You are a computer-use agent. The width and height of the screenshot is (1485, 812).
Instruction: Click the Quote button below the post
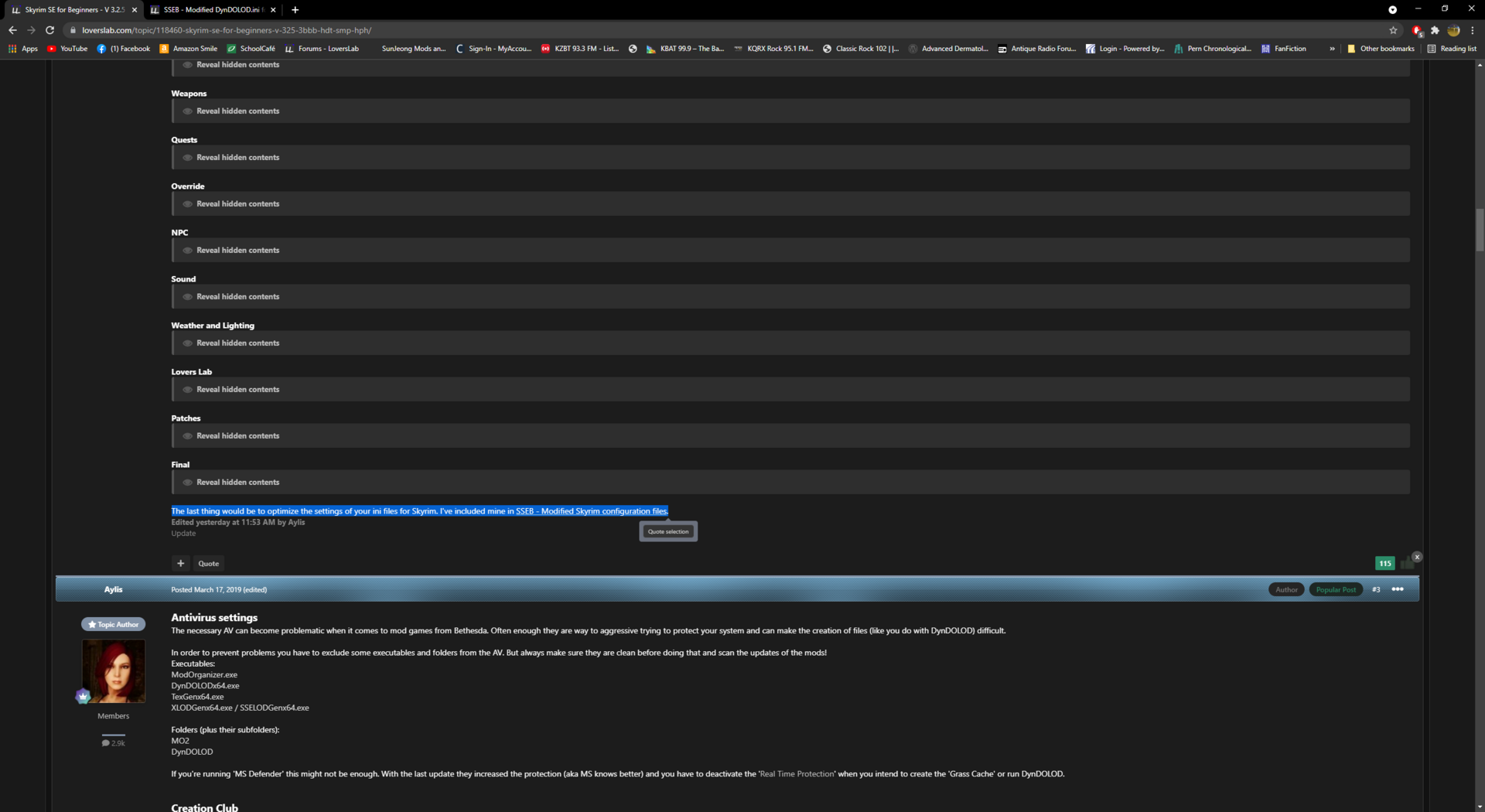click(x=208, y=564)
